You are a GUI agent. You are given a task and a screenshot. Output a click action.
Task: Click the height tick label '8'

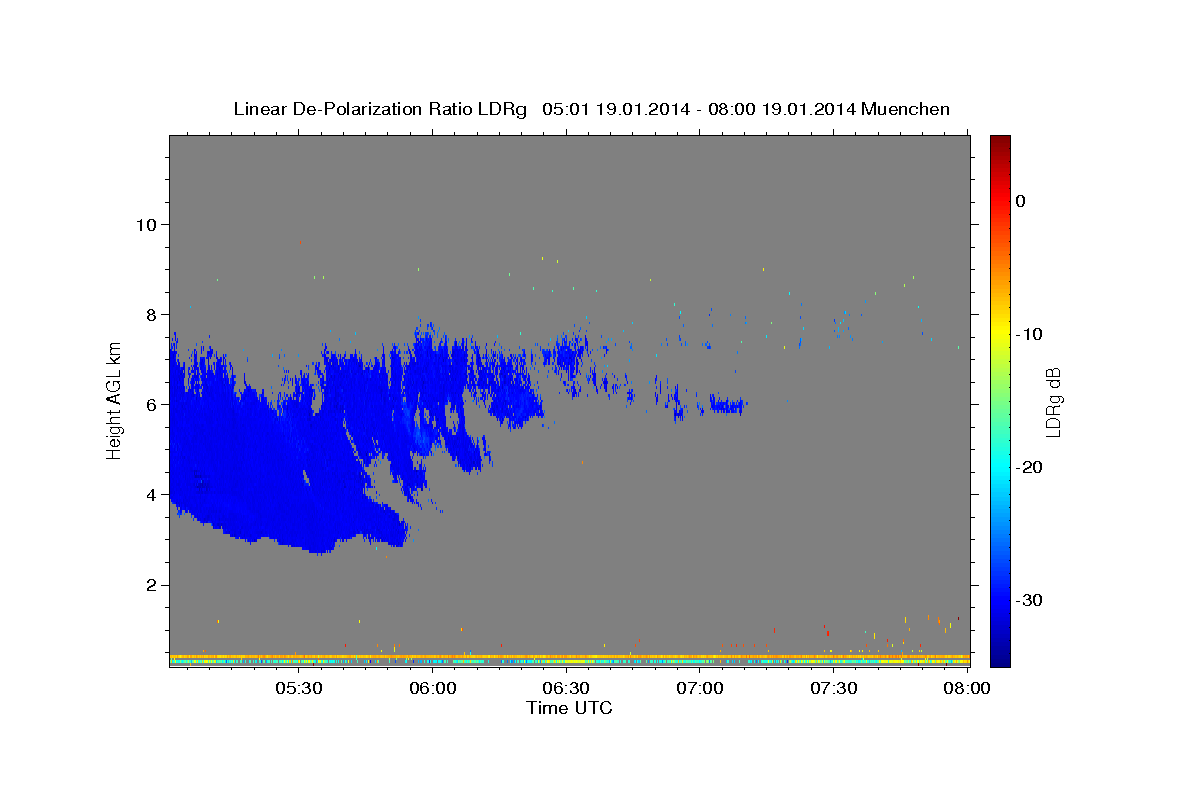coord(151,314)
